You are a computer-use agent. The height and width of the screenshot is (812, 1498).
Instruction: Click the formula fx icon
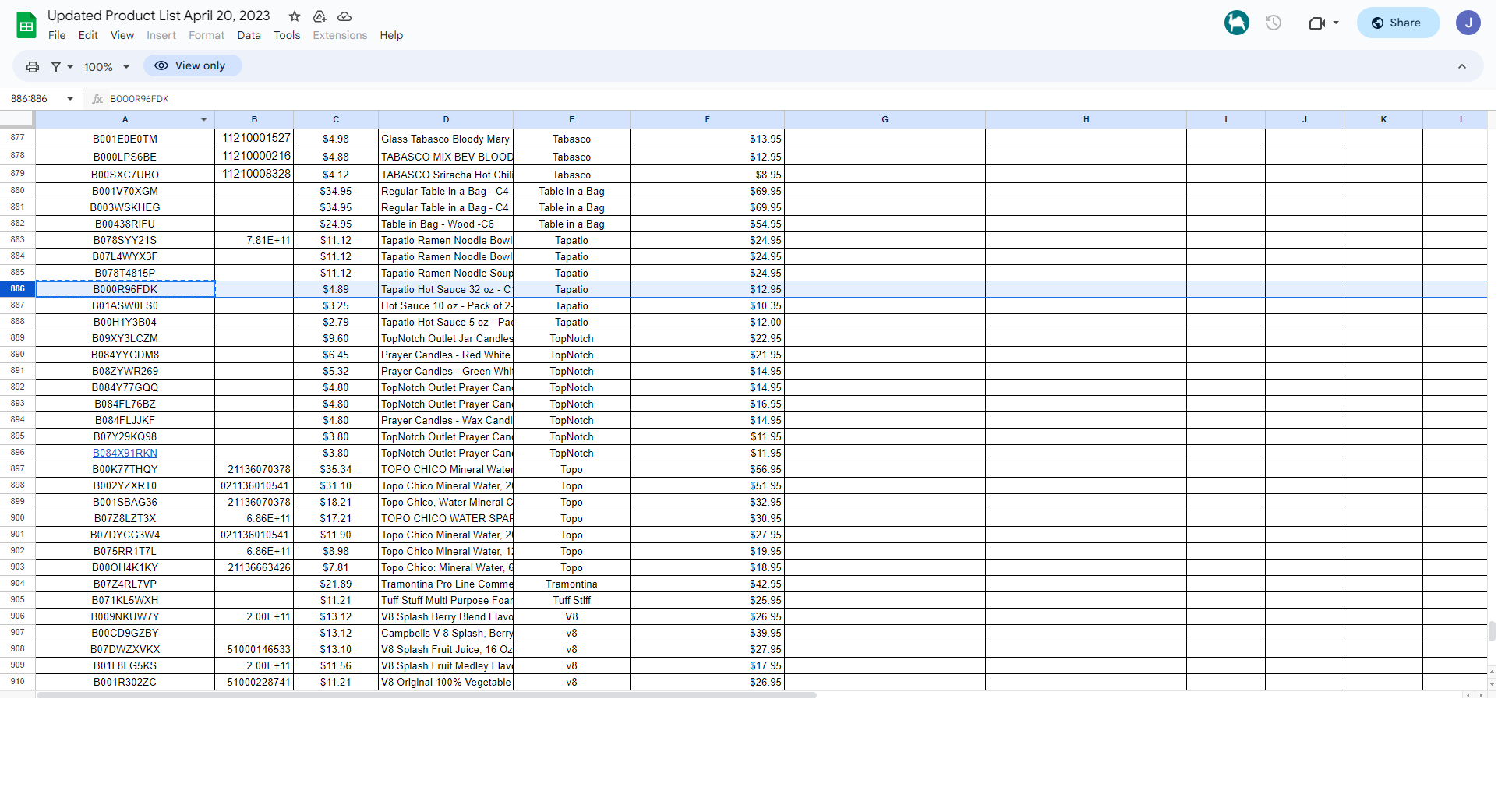click(97, 99)
